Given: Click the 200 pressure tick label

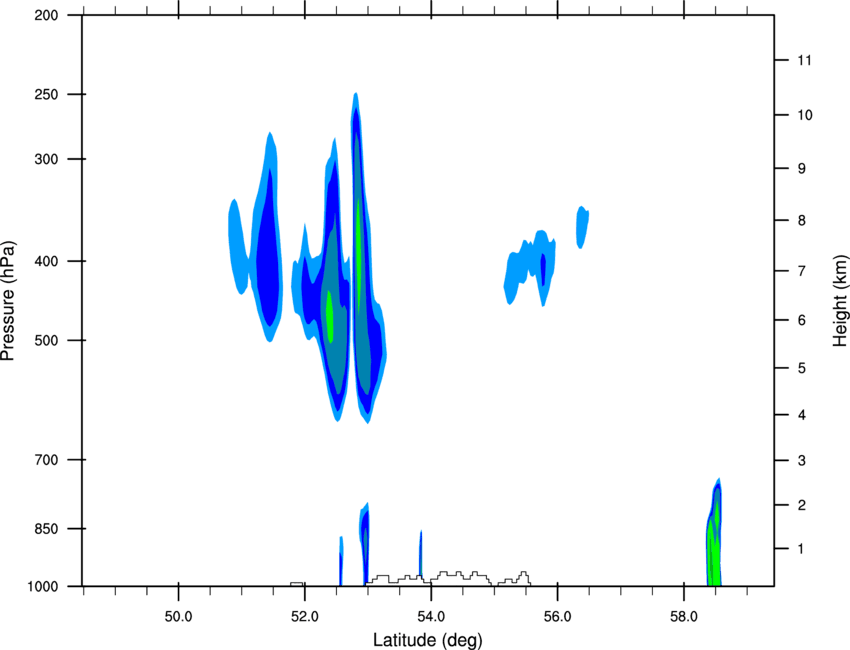Looking at the screenshot, I should [46, 15].
